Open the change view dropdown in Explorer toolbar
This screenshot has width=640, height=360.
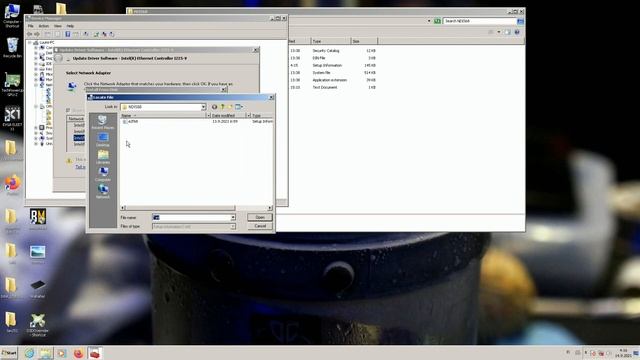(x=499, y=32)
